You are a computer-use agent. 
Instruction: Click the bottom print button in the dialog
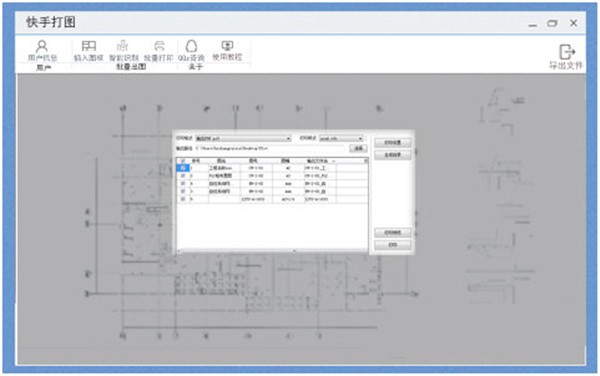click(393, 245)
